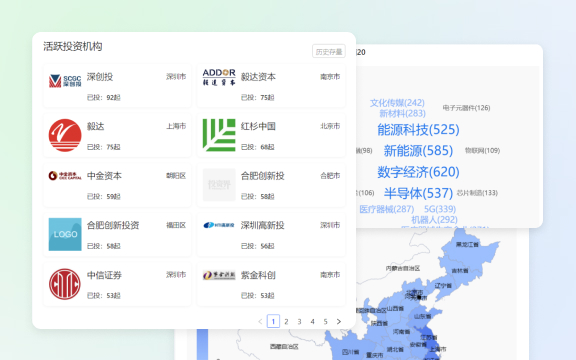The image size is (576, 360).
Task: Click 芯片制造(133) in the word cloud
Action: (x=477, y=193)
